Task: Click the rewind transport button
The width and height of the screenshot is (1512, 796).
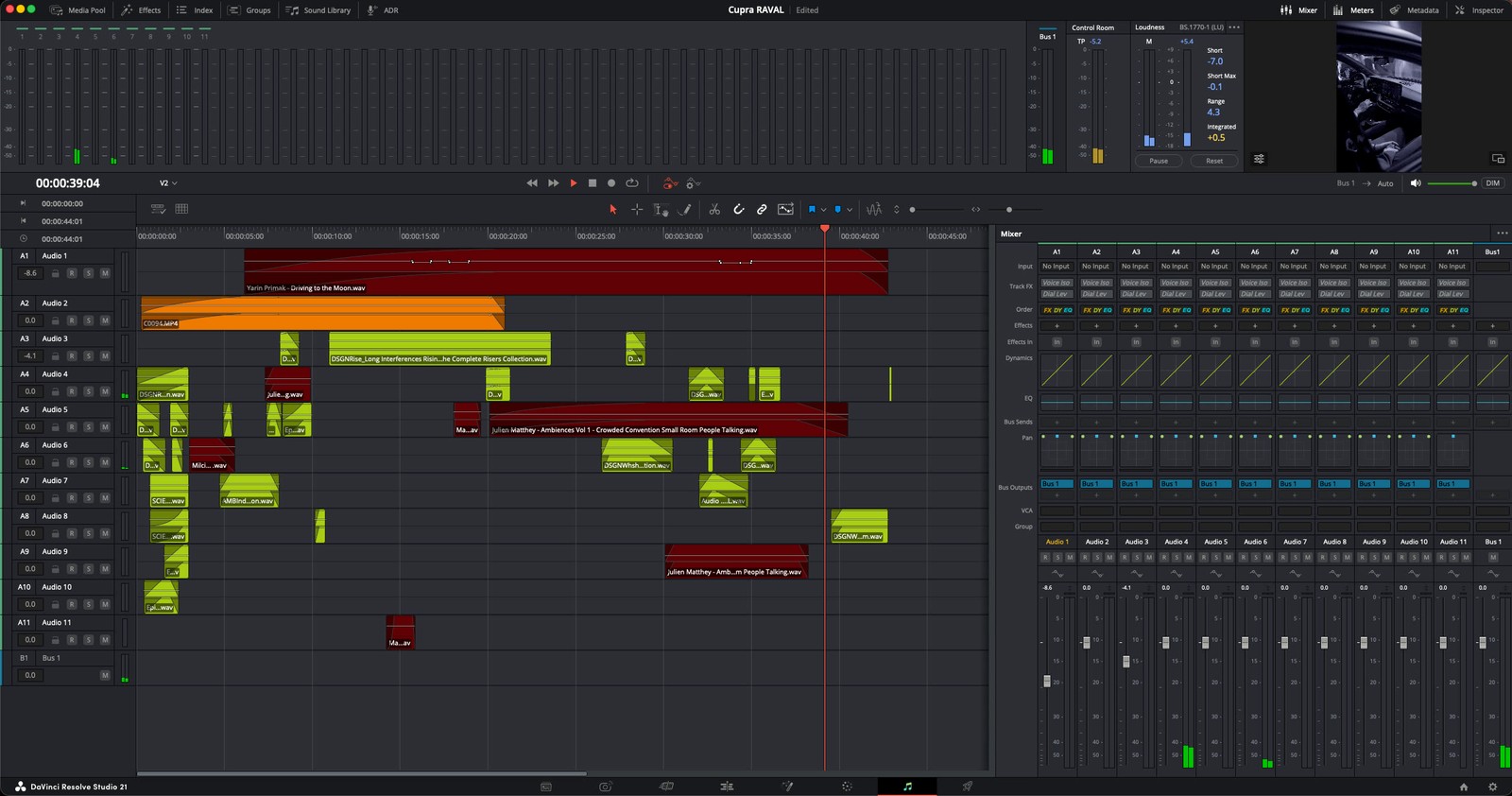Action: [x=532, y=183]
